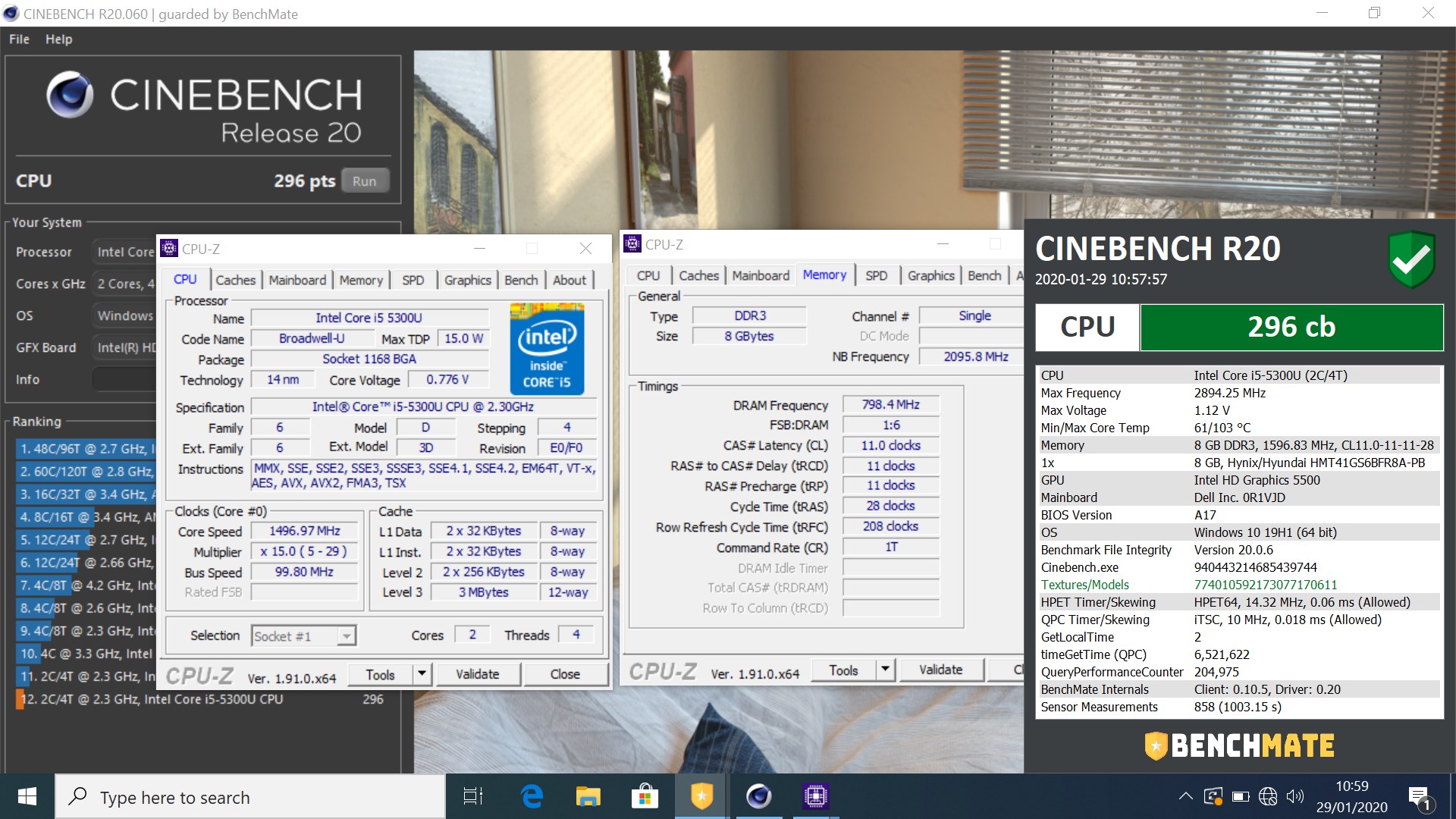Click the Intel Core i5 inside badge
Screen dimensions: 1456x819
(x=547, y=349)
